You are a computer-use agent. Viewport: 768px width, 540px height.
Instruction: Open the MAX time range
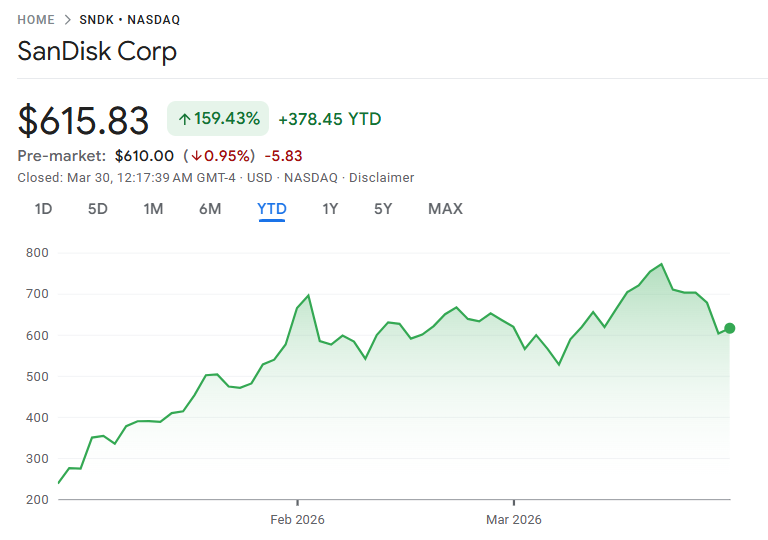pyautogui.click(x=445, y=209)
